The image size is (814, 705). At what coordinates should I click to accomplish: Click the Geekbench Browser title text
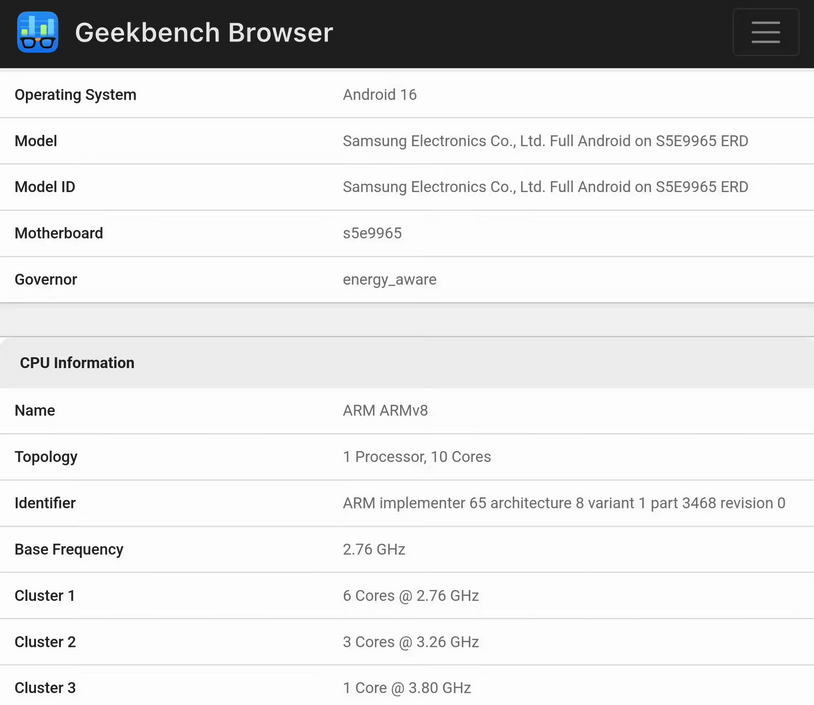[203, 32]
